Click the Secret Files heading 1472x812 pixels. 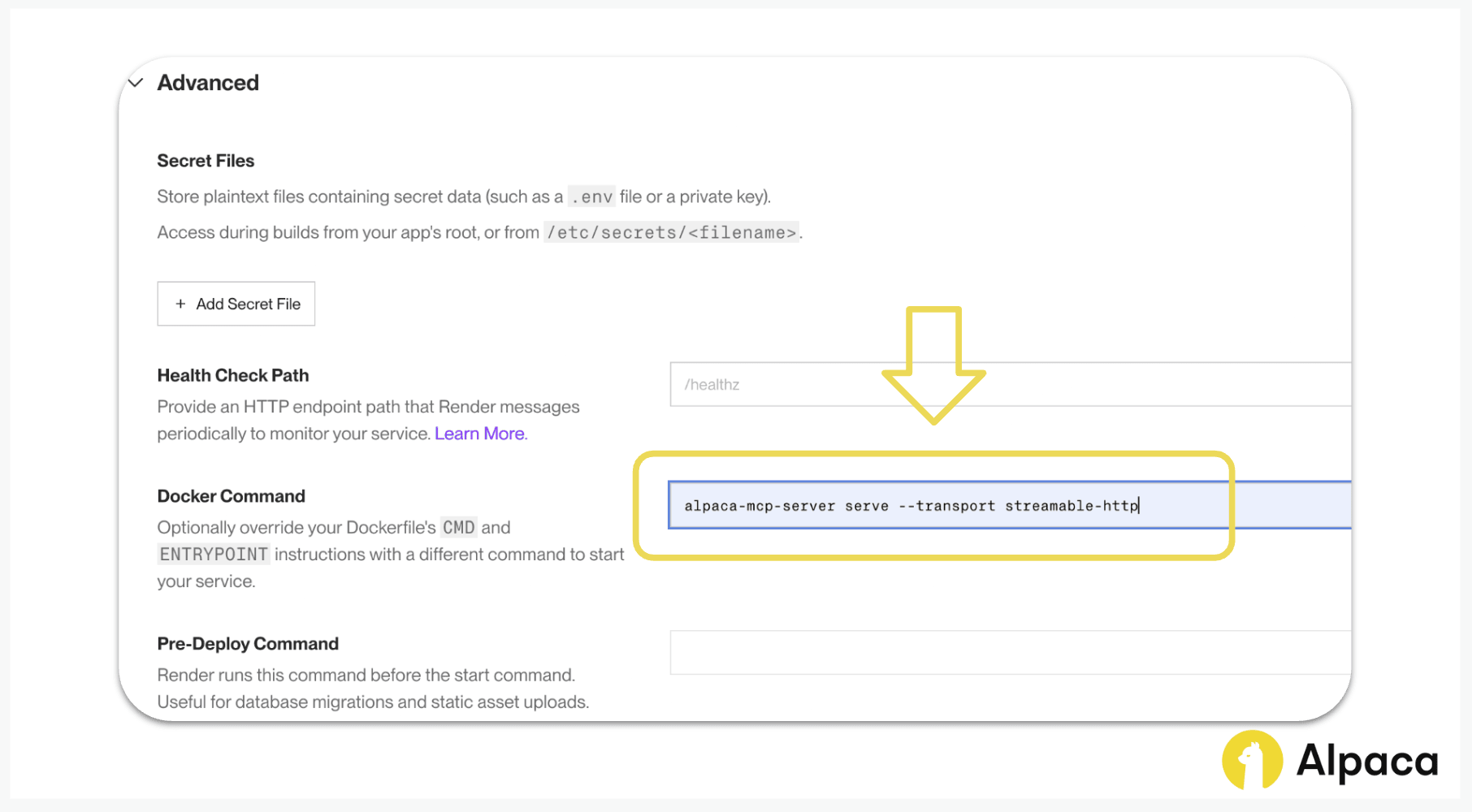tap(206, 161)
